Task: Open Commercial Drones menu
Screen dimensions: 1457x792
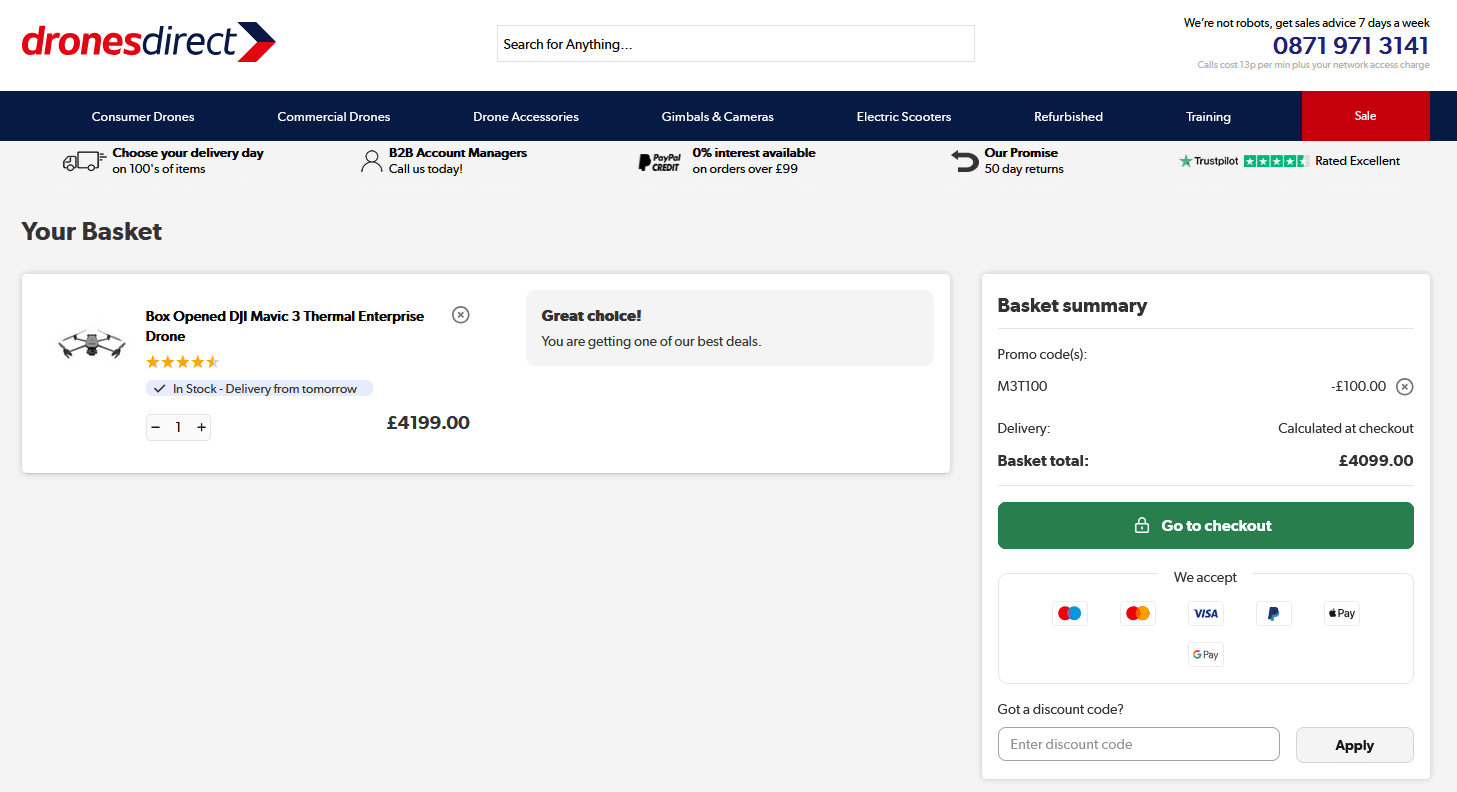Action: (x=334, y=117)
